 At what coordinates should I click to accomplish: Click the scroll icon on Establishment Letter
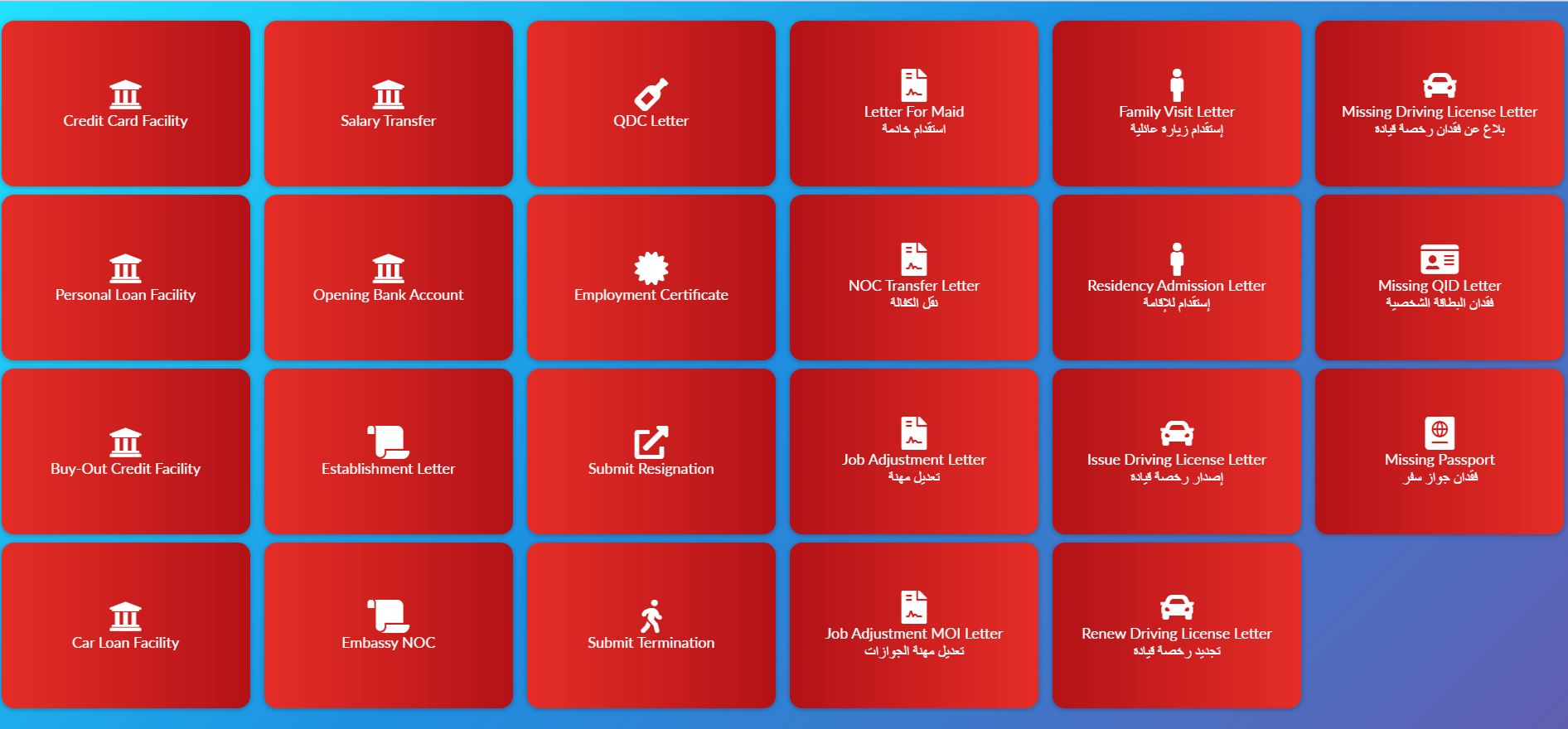coord(388,442)
